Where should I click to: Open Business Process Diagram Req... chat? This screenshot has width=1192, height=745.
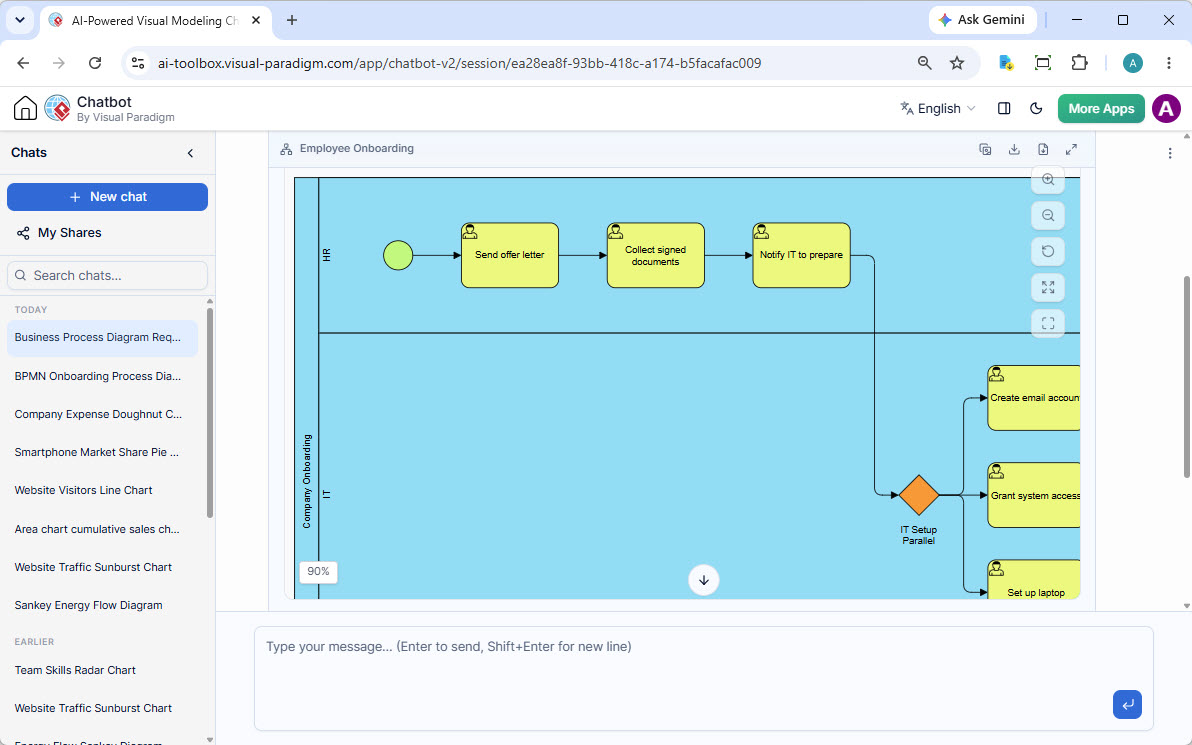click(x=102, y=338)
